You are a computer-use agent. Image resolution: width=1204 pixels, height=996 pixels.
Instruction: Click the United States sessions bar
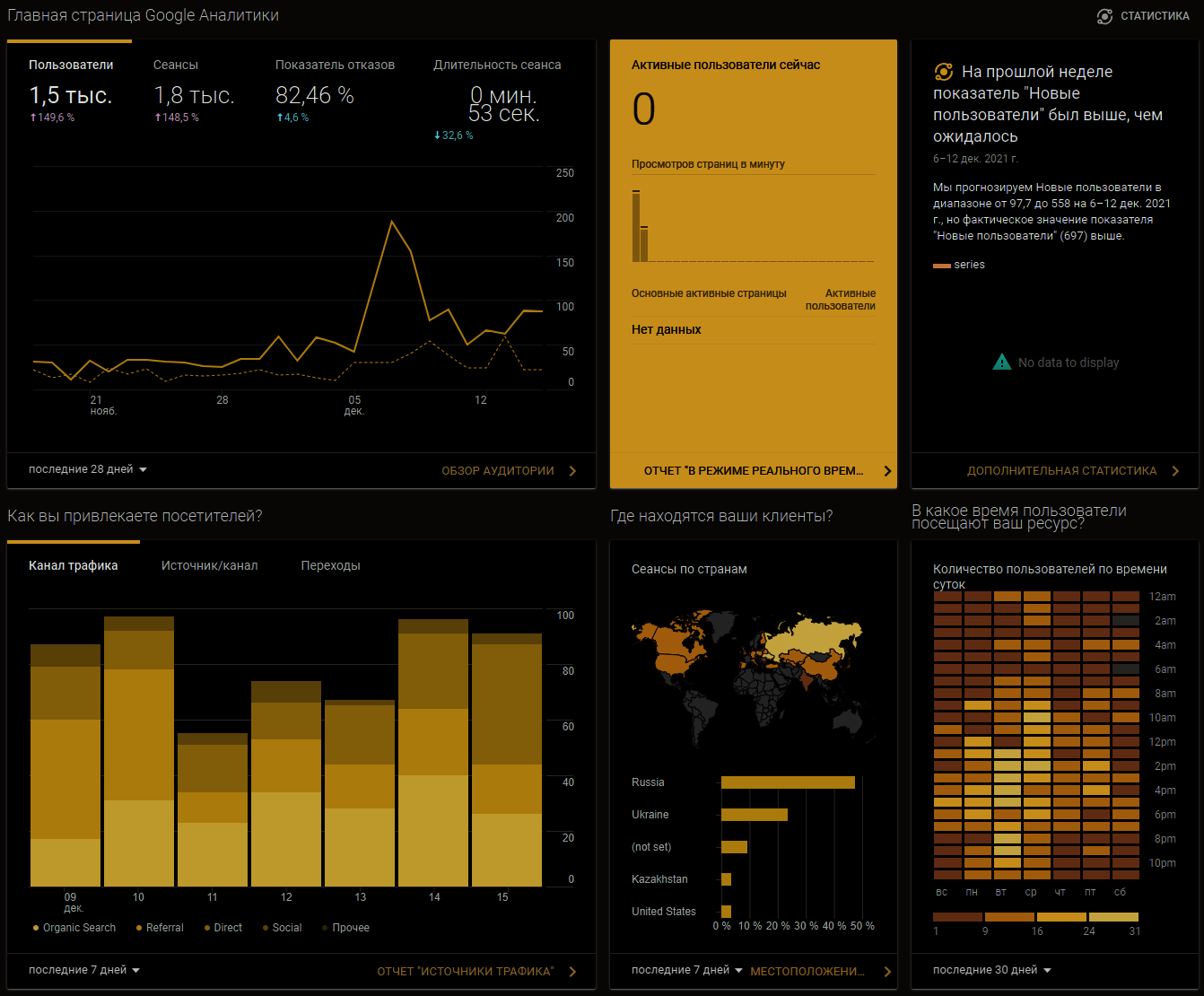(726, 912)
